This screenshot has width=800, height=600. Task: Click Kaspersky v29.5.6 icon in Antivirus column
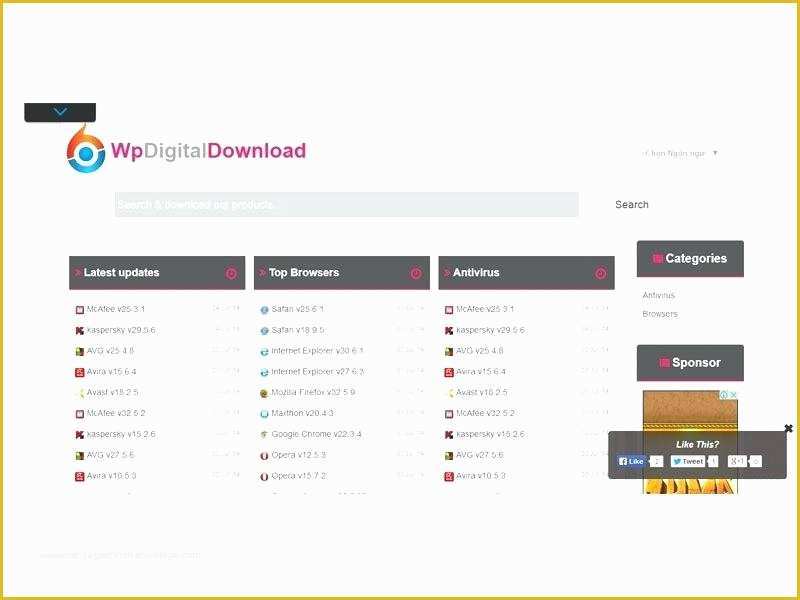(449, 331)
